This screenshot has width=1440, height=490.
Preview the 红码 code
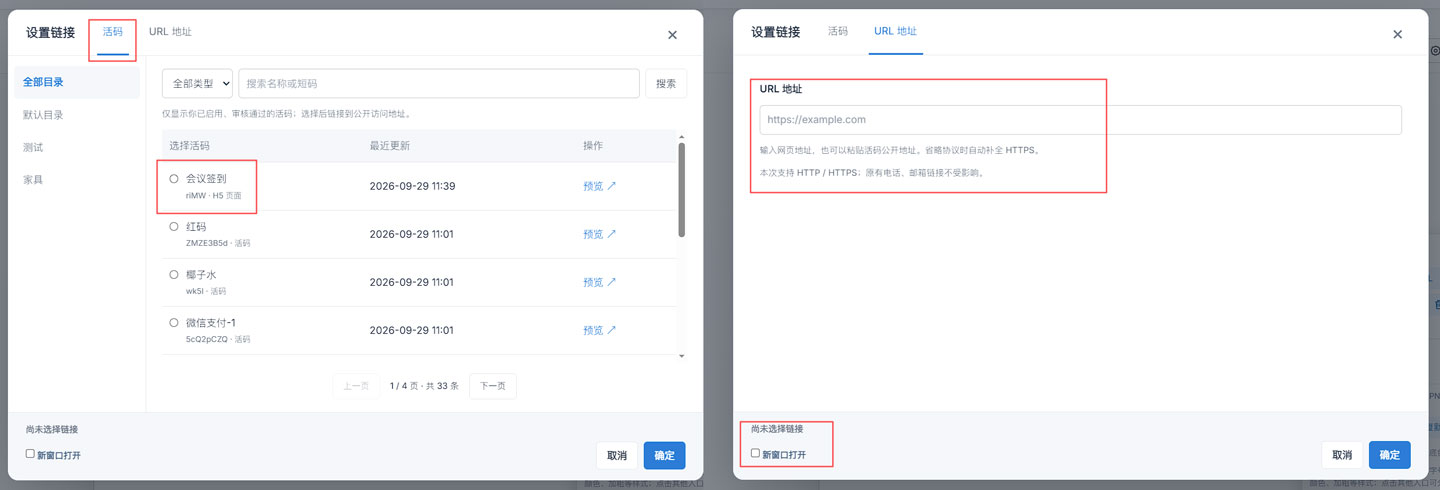(x=600, y=234)
